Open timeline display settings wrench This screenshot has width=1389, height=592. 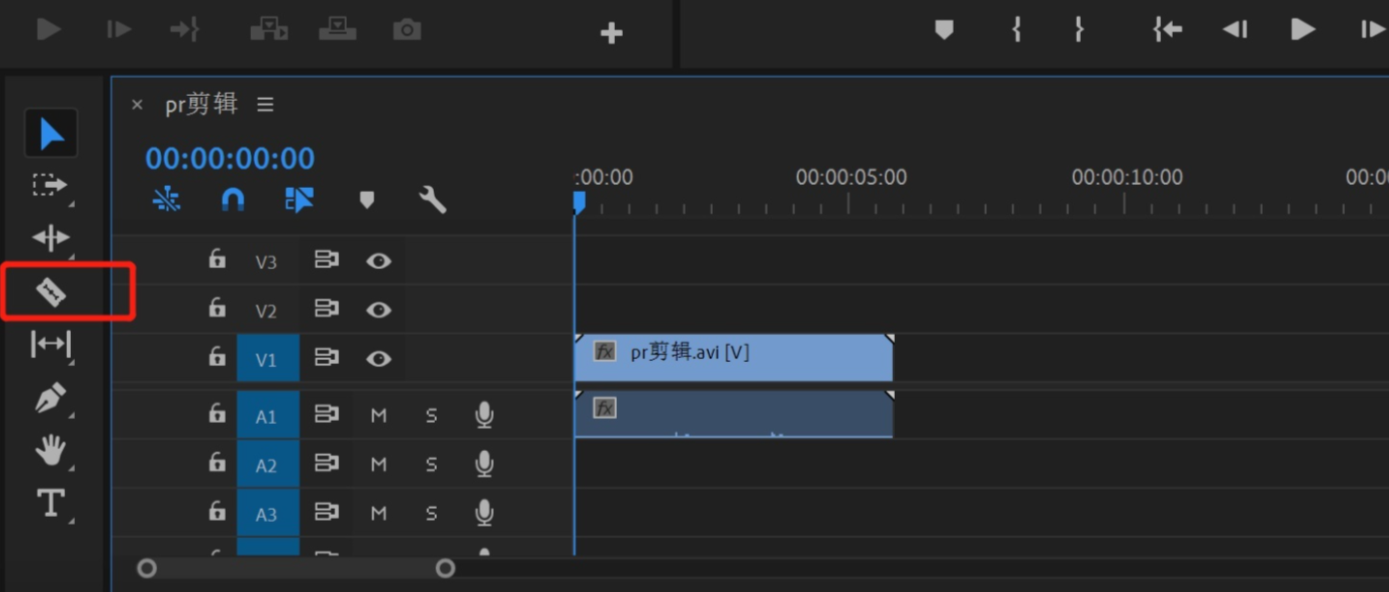click(432, 200)
